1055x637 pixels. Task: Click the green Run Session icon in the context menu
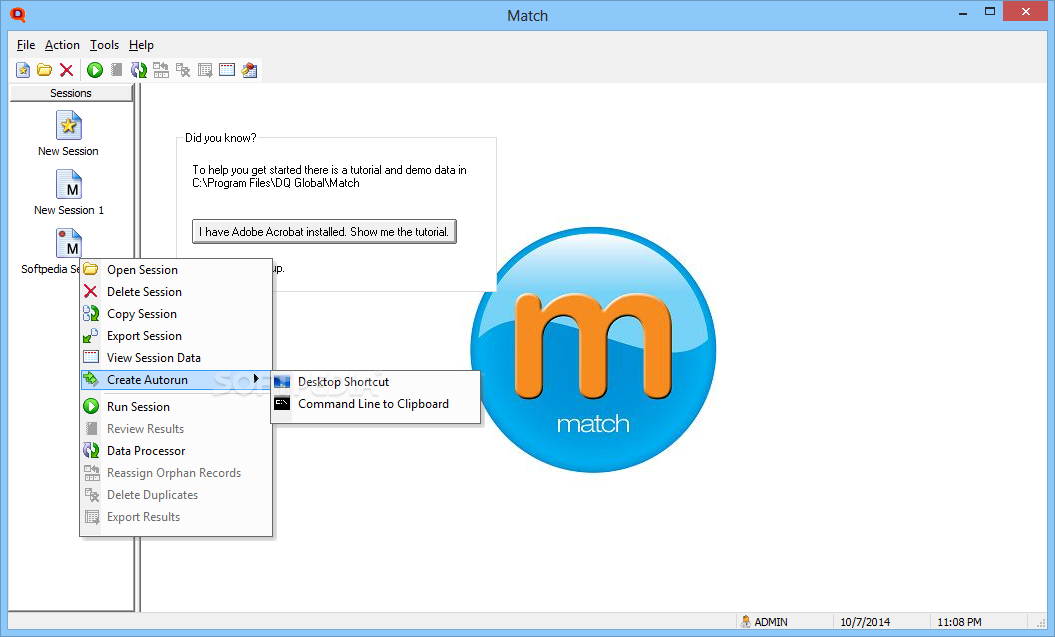point(91,406)
